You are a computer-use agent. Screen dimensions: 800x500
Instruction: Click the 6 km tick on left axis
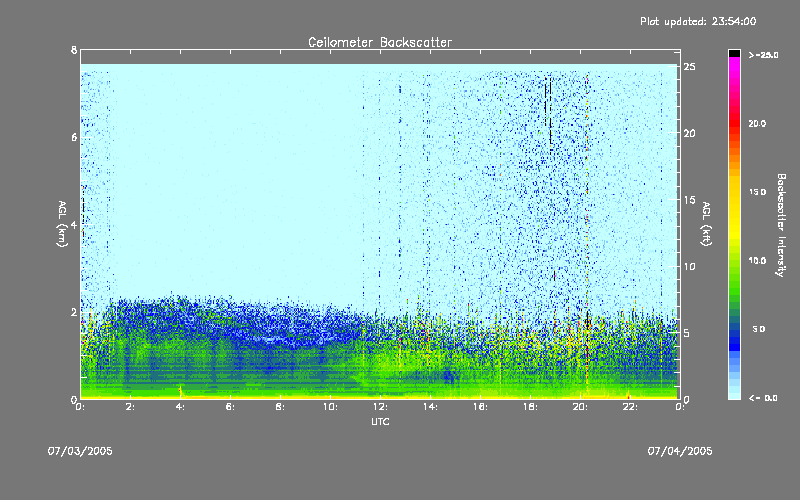click(74, 137)
